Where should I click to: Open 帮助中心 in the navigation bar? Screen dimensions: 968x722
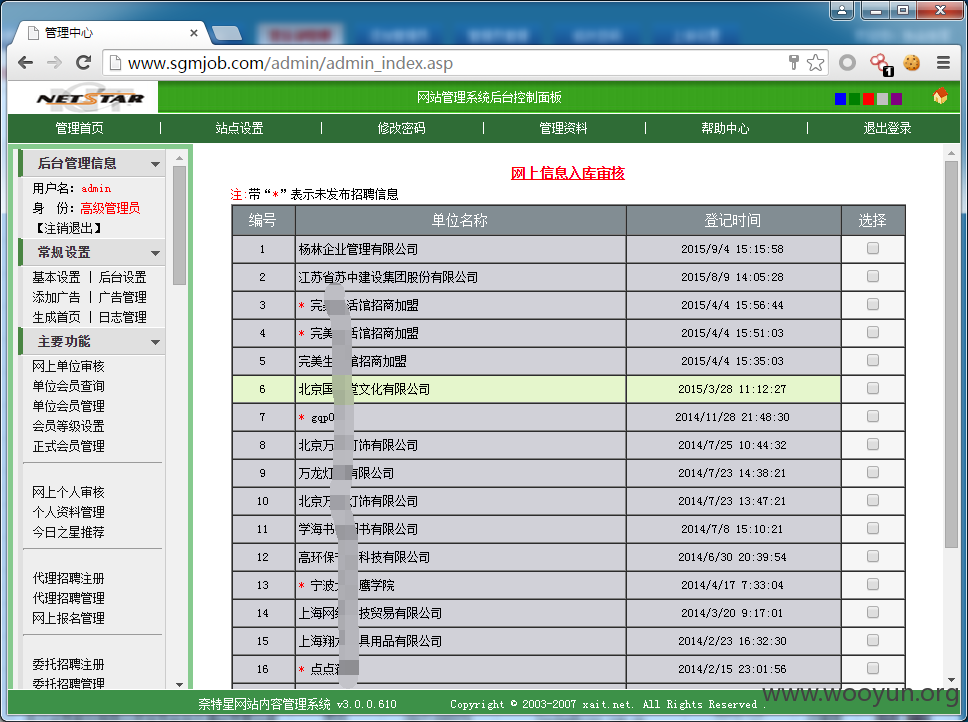725,128
